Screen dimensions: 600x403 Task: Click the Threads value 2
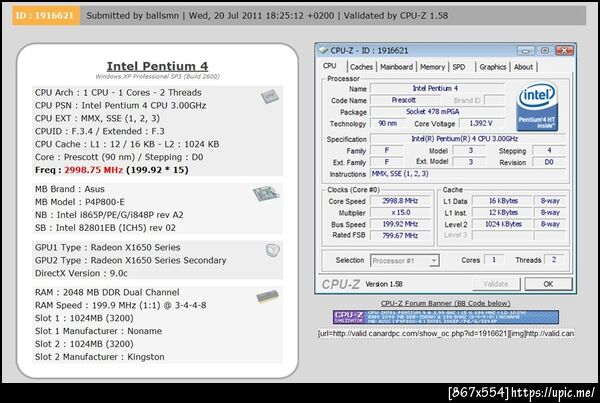click(554, 259)
